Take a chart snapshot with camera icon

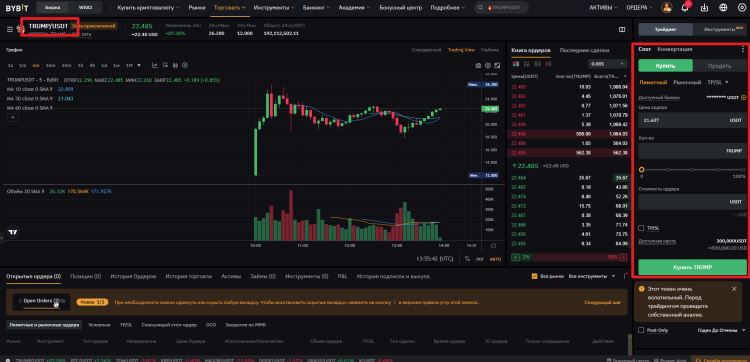[x=478, y=66]
